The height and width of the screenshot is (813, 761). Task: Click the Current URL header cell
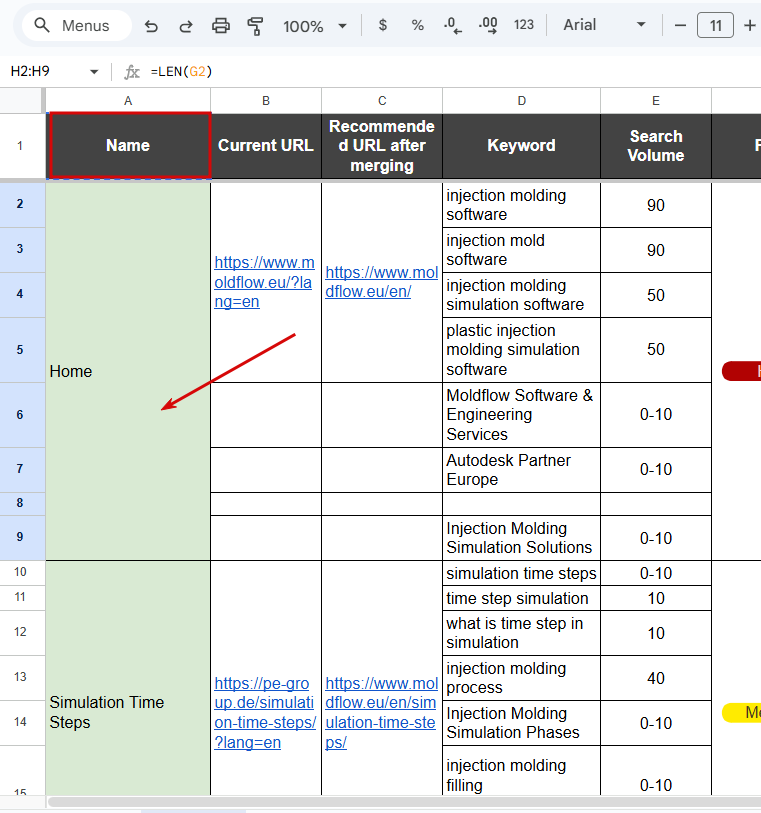click(x=266, y=146)
